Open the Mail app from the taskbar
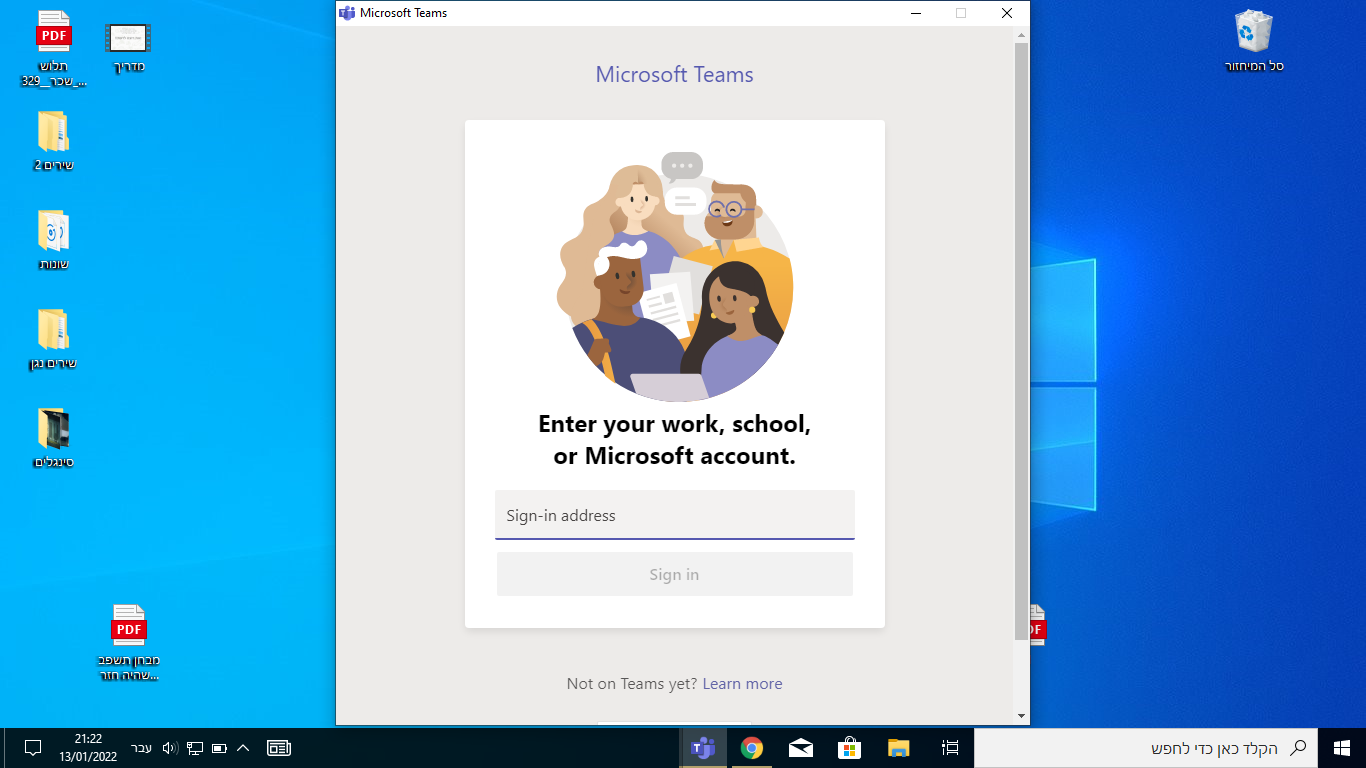1366x768 pixels. pyautogui.click(x=801, y=748)
